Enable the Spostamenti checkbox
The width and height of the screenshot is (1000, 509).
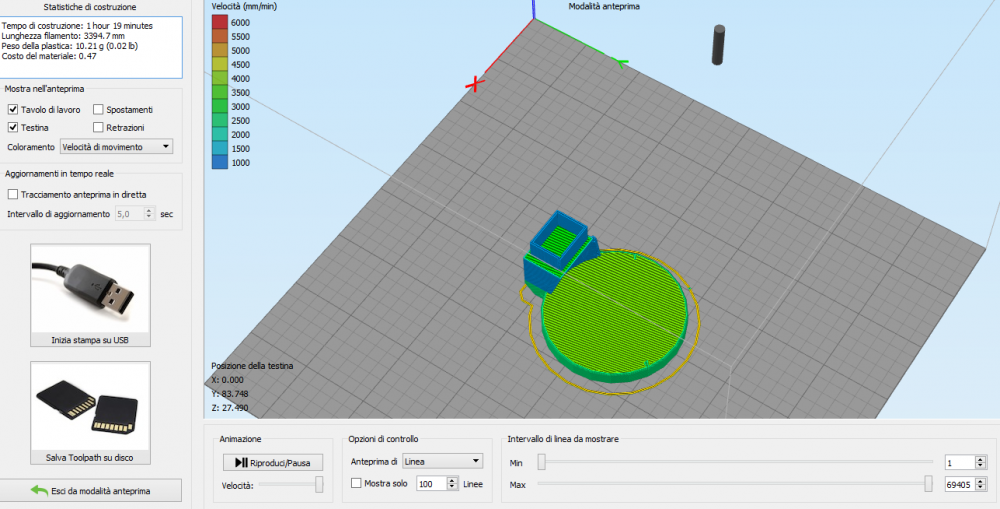point(98,109)
